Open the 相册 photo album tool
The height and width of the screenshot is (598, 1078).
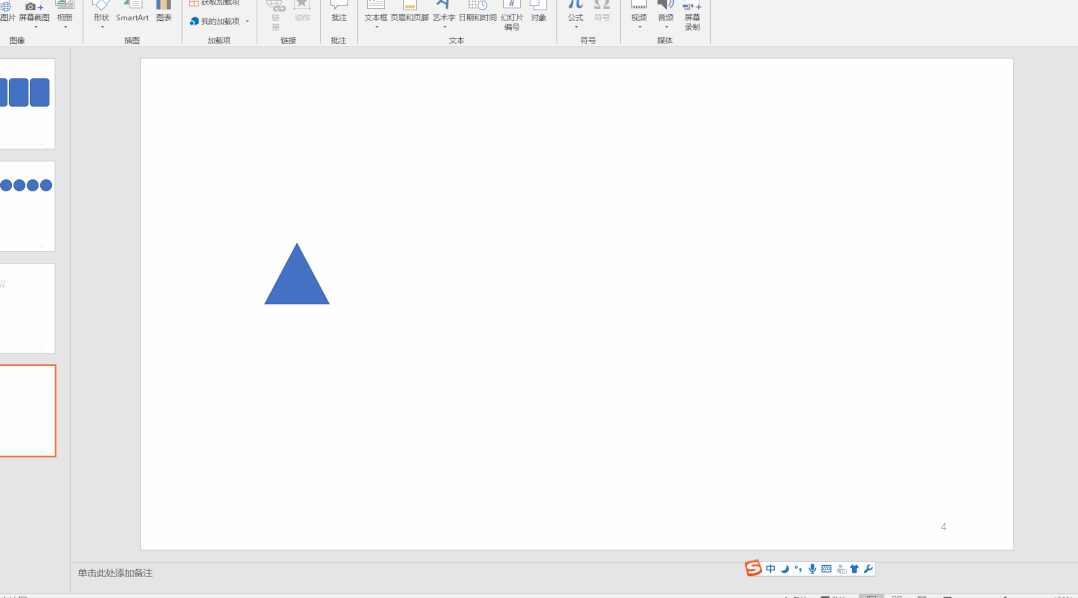point(65,12)
